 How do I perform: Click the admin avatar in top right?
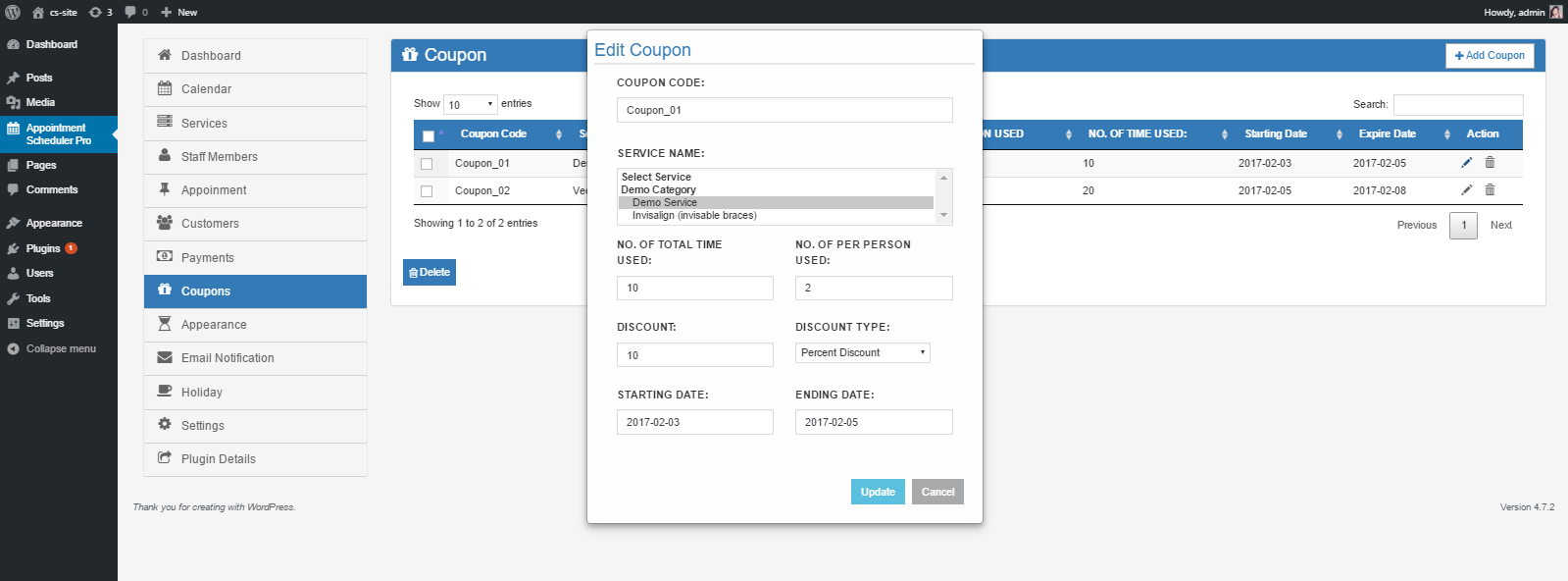click(1555, 12)
